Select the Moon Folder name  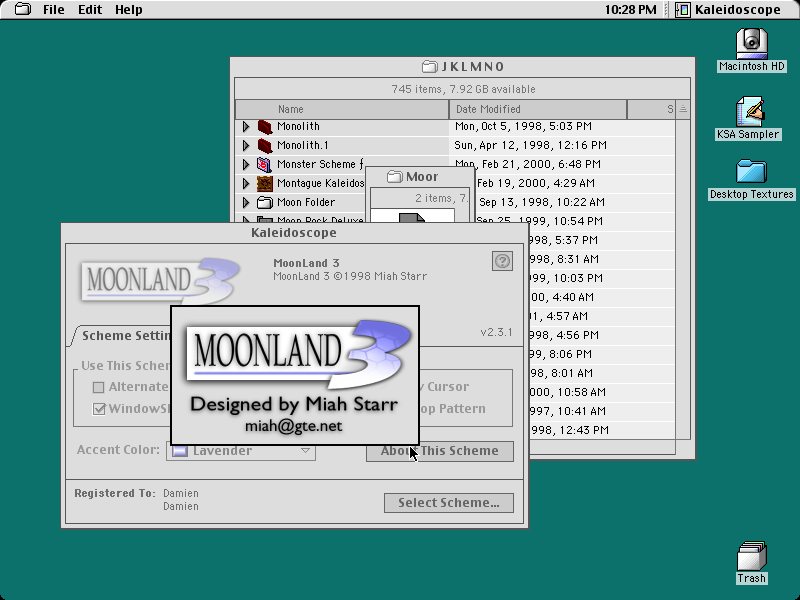(306, 202)
